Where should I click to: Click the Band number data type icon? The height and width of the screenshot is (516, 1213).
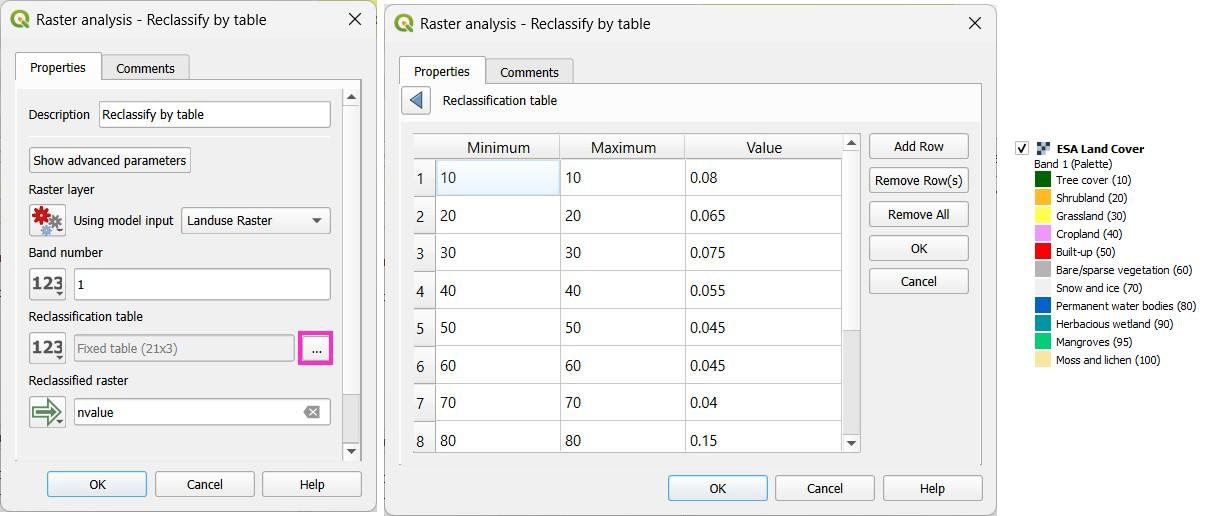(x=47, y=284)
